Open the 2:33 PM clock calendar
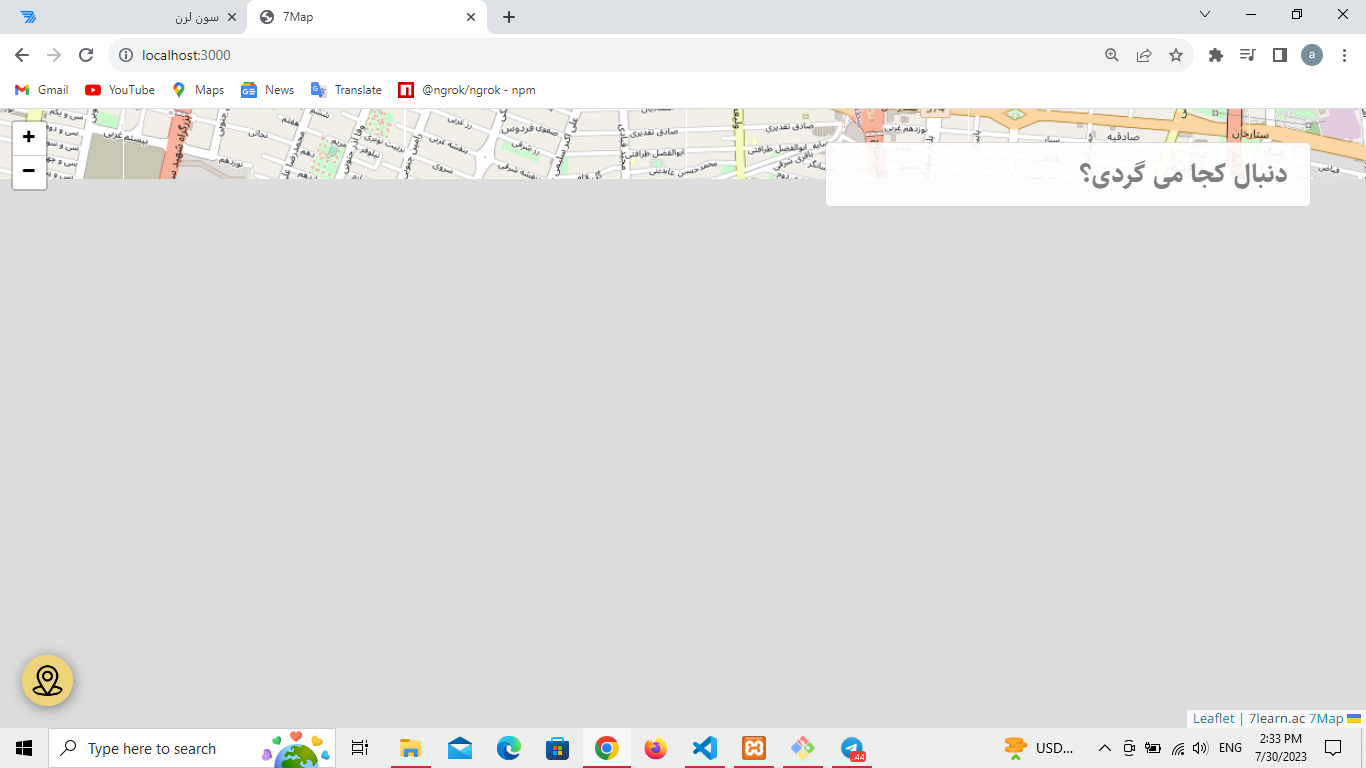 pos(1281,748)
